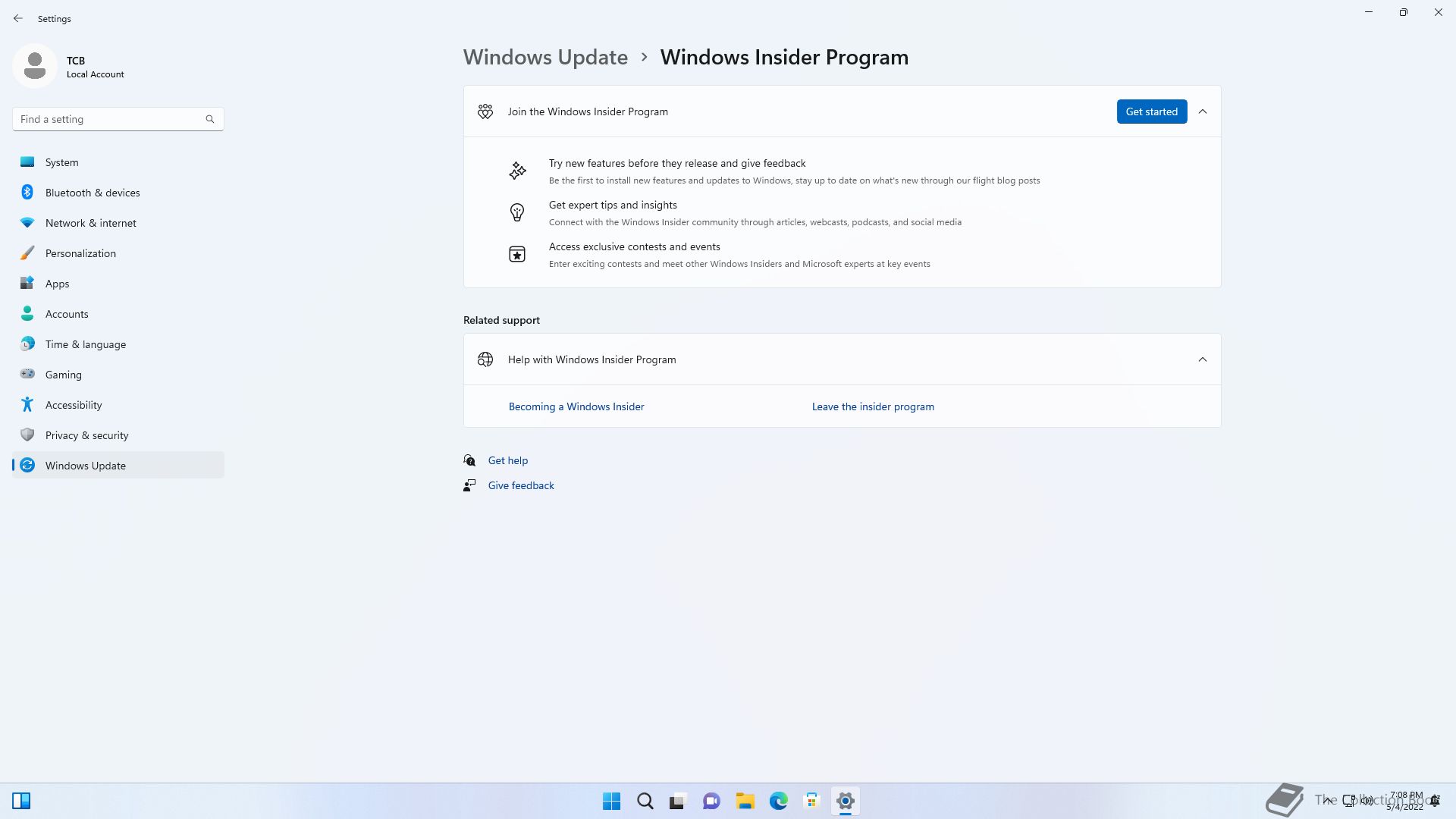Screen dimensions: 1456x819
Task: Click 'Try new features before they release' text
Action: [x=677, y=163]
